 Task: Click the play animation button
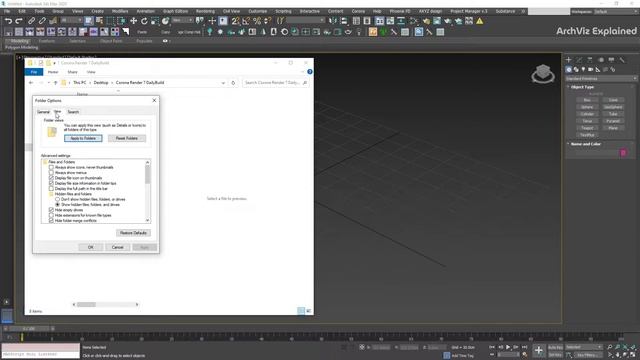(x=508, y=347)
